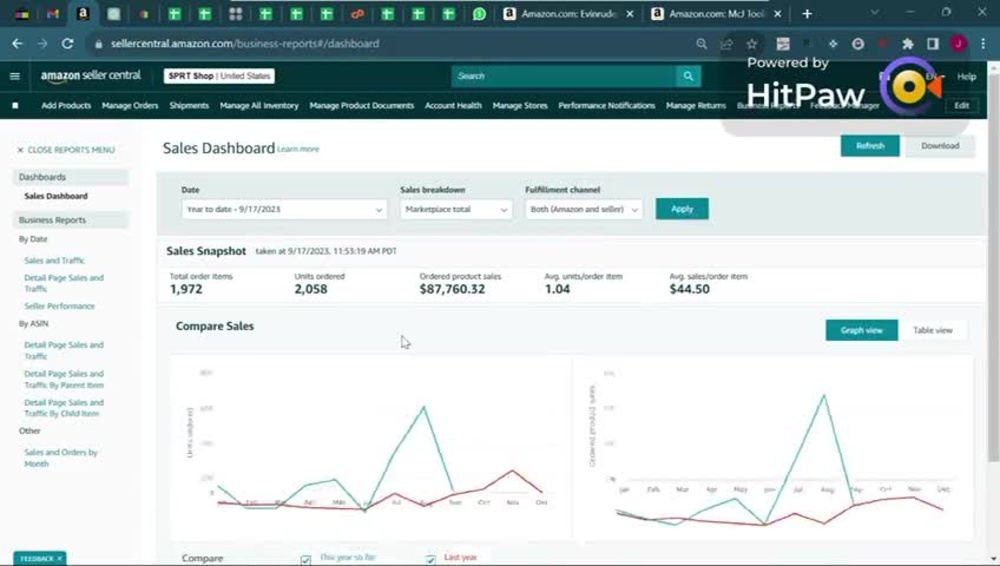Open Manage Returns menu item
Viewport: 1000px width, 566px height.
point(696,106)
